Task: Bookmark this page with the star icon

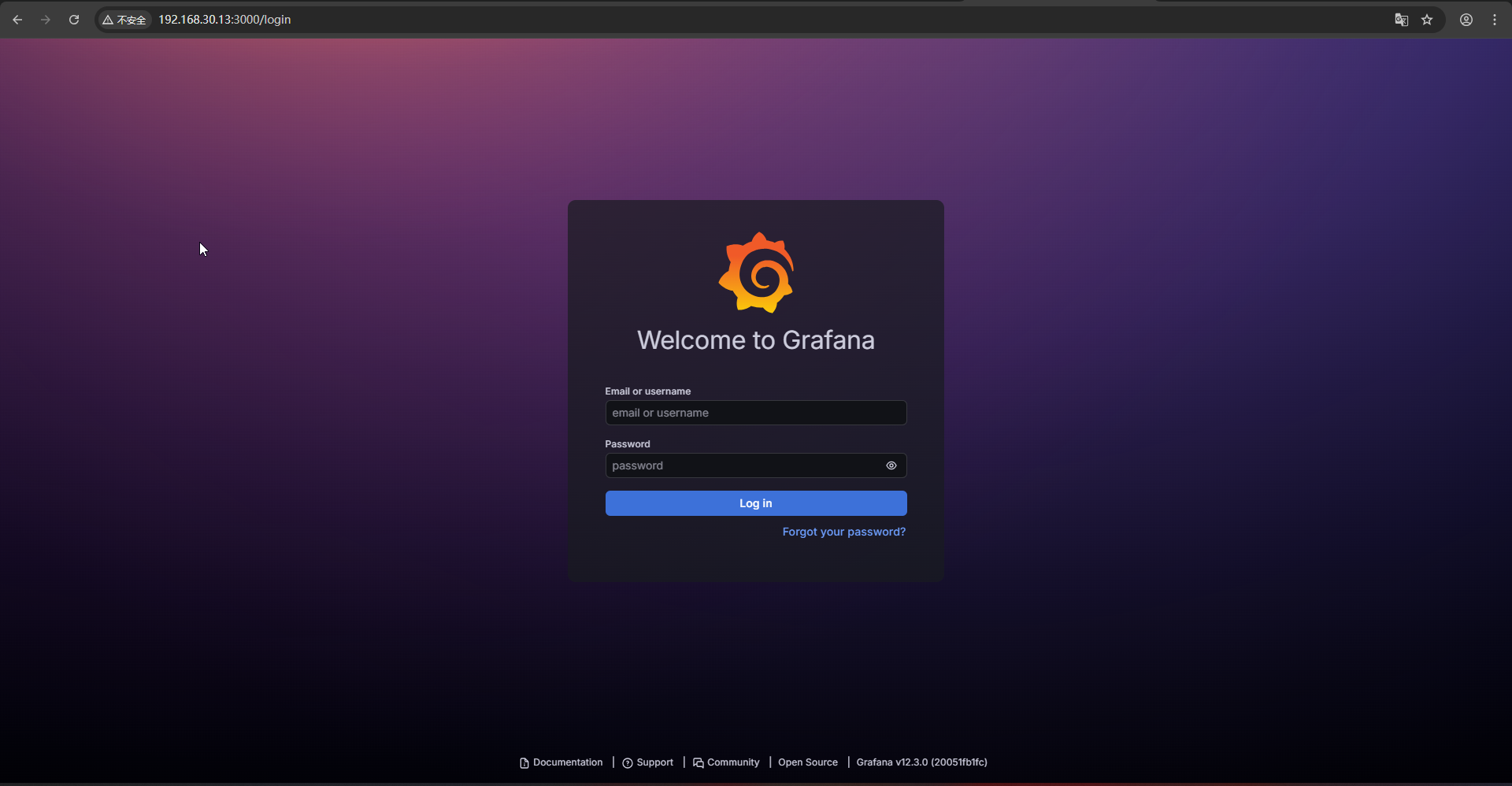Action: (x=1427, y=20)
